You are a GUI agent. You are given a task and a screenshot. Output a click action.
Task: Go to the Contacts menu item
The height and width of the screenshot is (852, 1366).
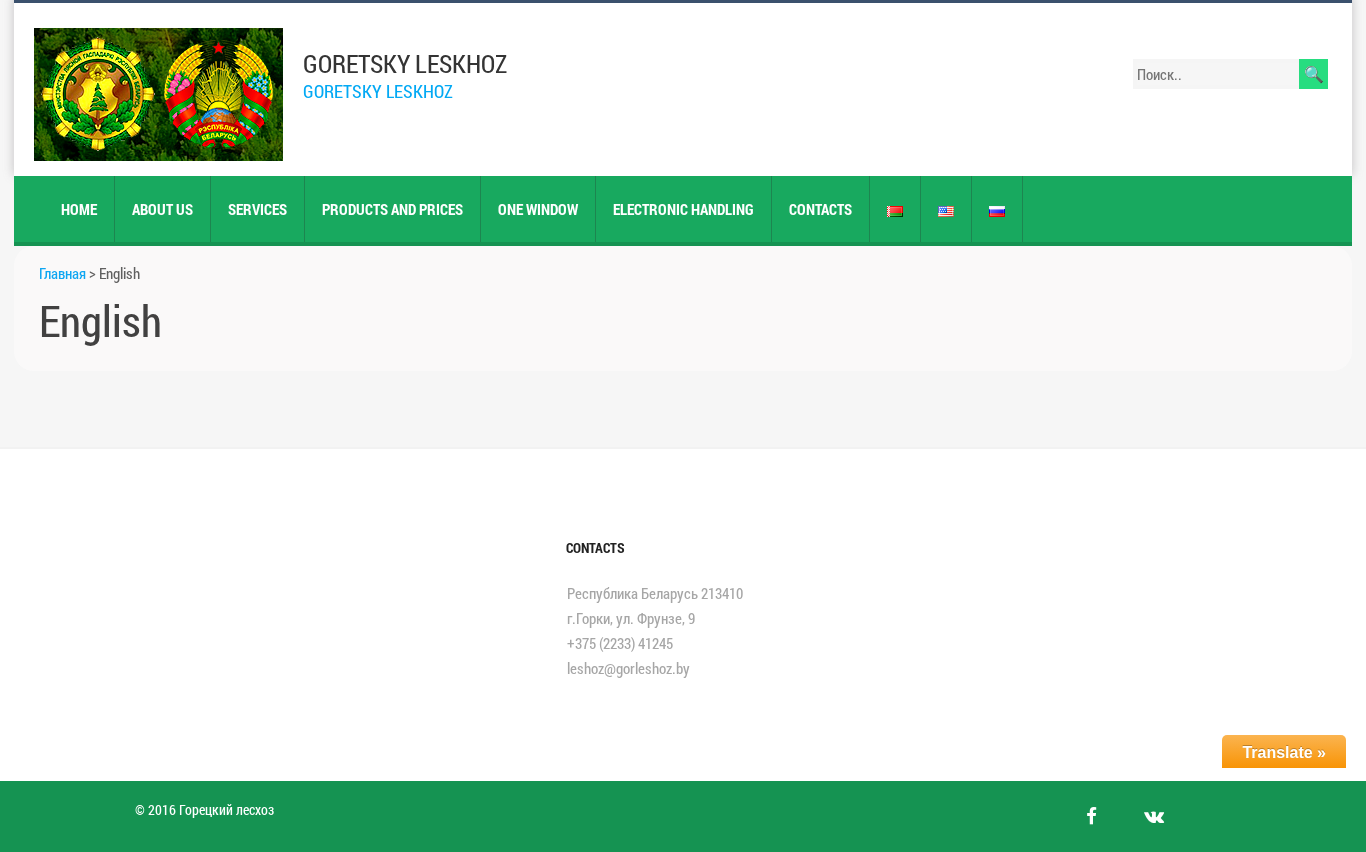[820, 209]
